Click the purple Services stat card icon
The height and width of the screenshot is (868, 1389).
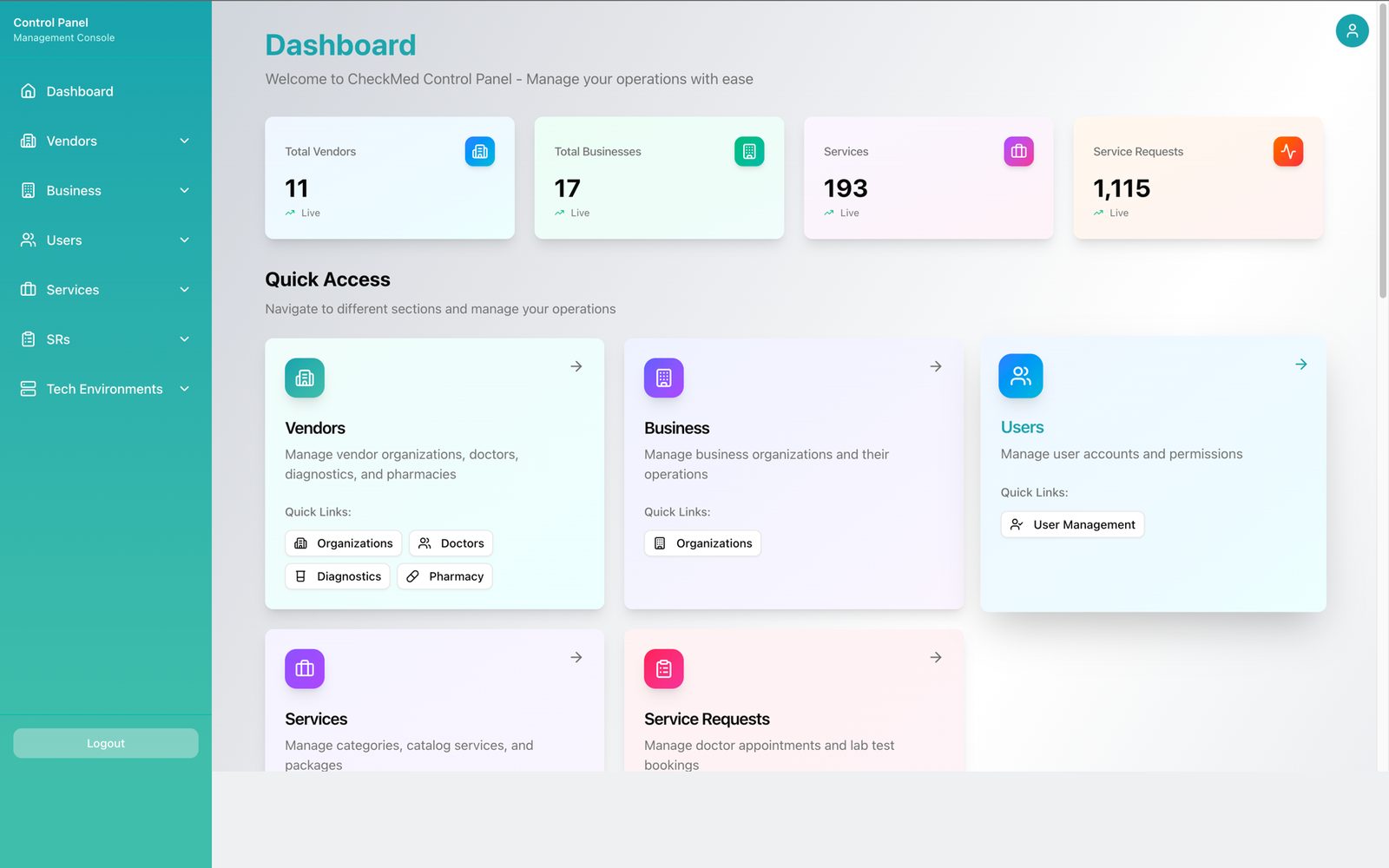point(1019,151)
